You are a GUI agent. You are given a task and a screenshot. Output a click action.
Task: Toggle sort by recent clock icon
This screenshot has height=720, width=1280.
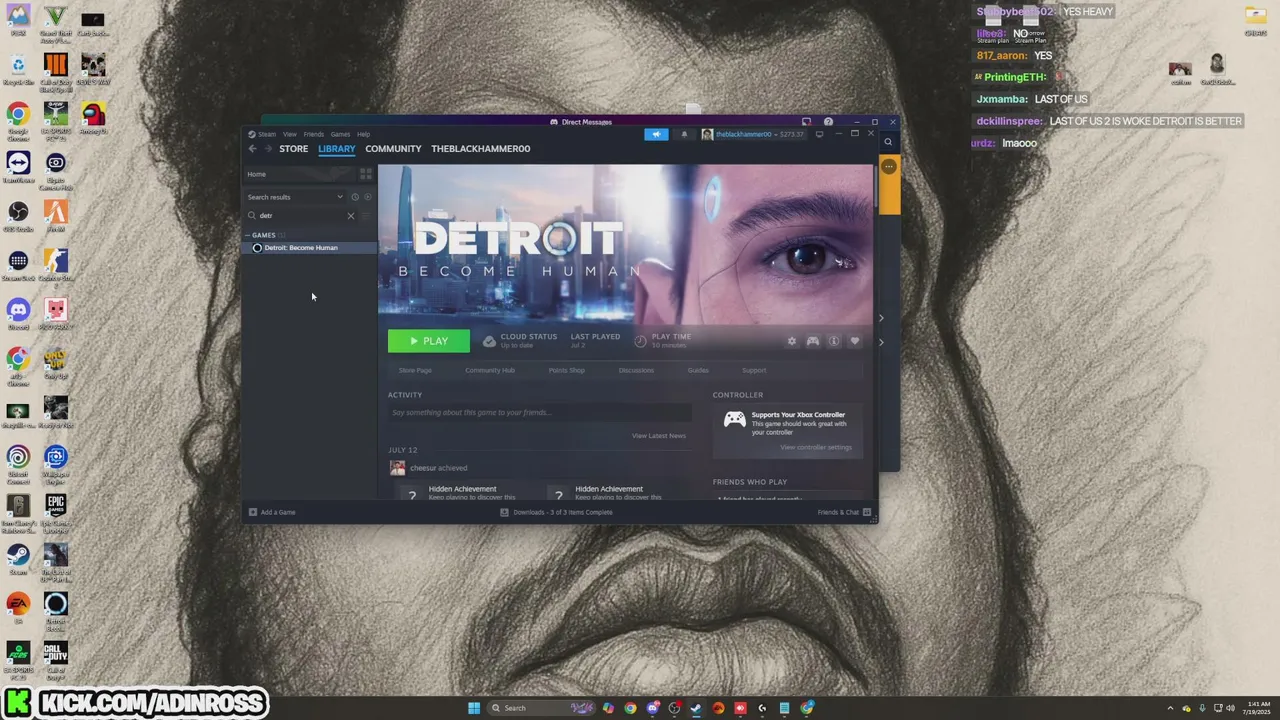click(x=354, y=197)
